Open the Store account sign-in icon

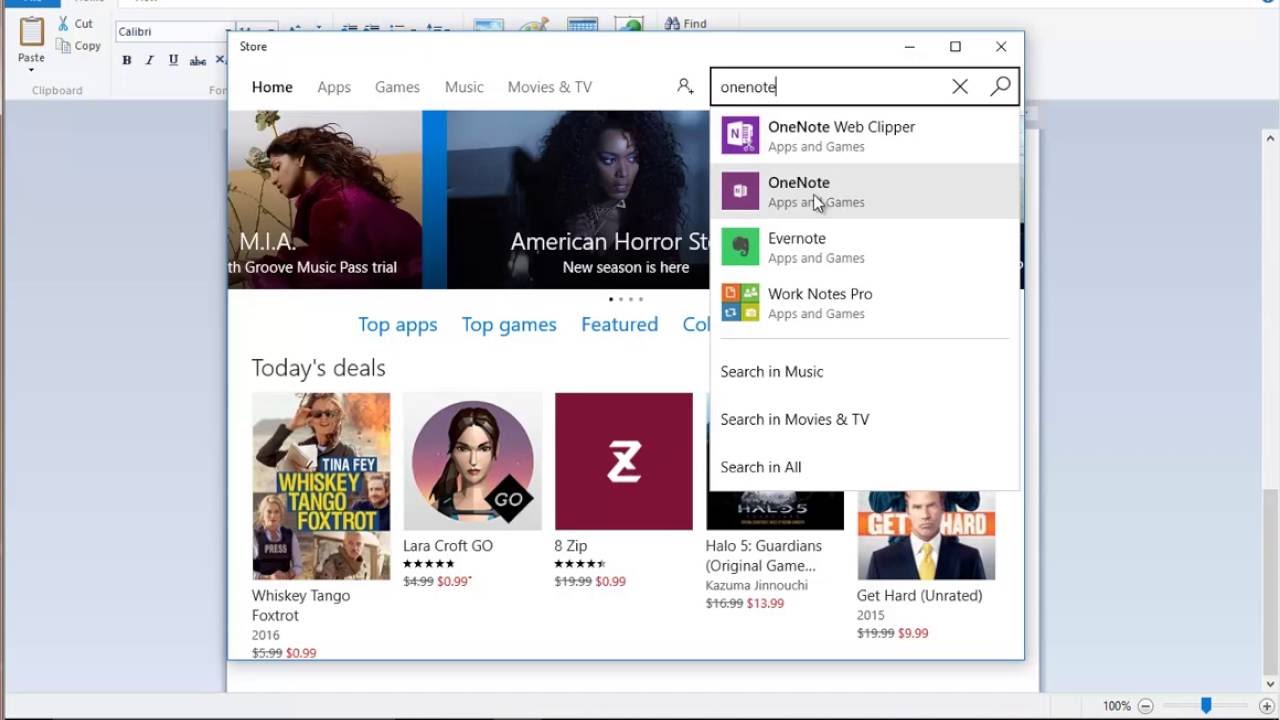pyautogui.click(x=685, y=87)
